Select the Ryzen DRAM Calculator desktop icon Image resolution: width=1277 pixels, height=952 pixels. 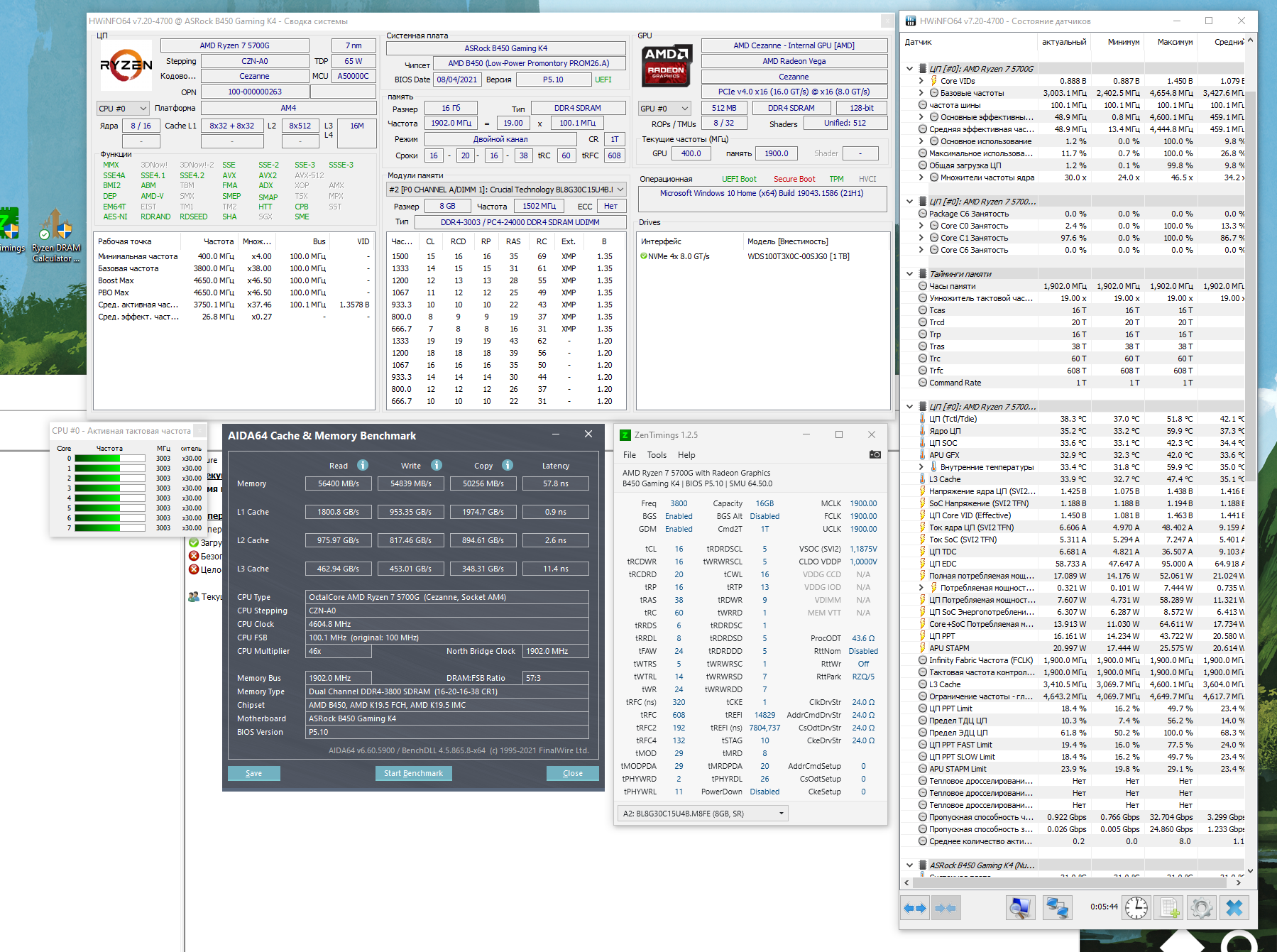56,236
